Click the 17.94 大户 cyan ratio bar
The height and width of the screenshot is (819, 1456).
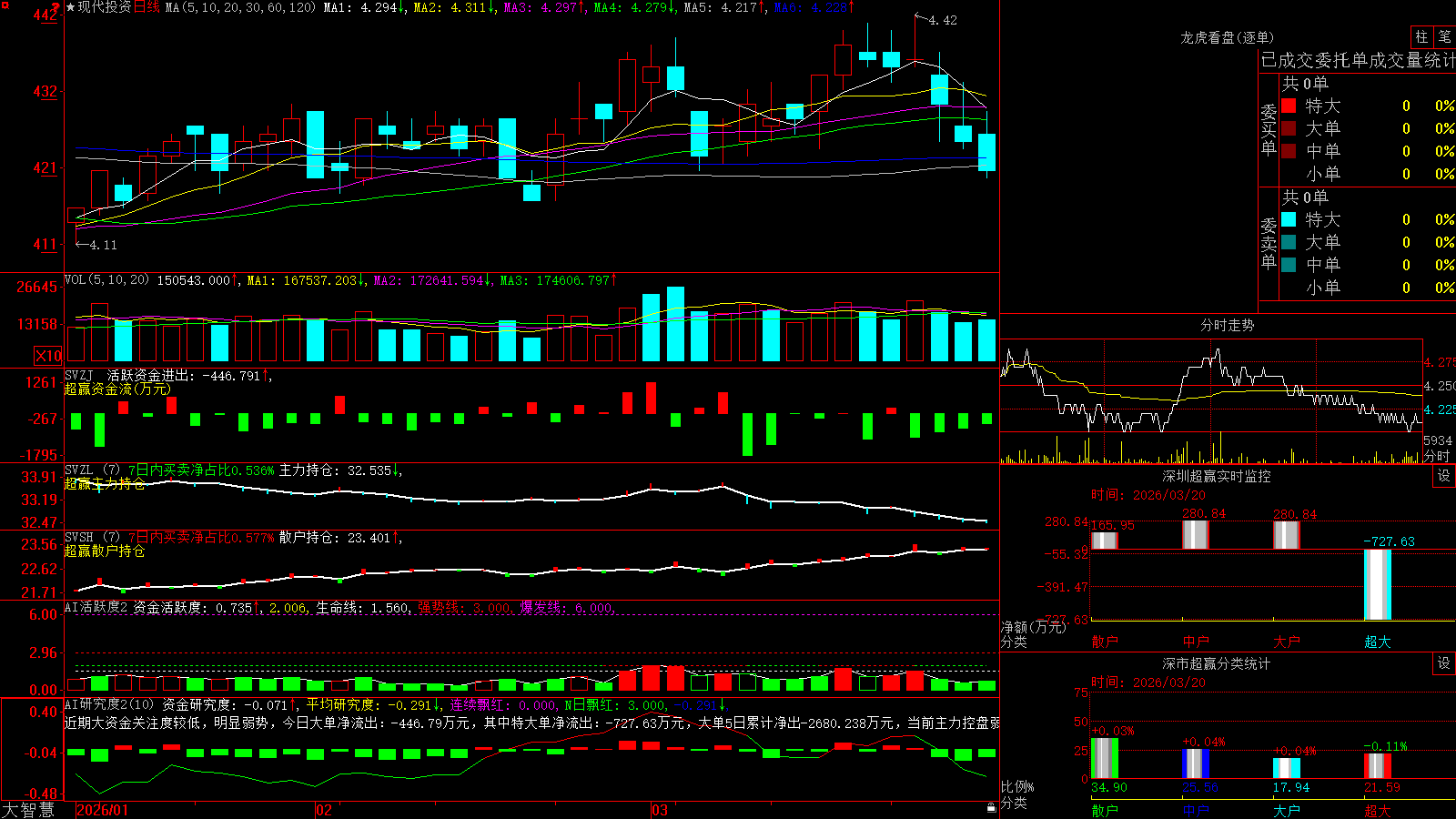tap(1287, 768)
